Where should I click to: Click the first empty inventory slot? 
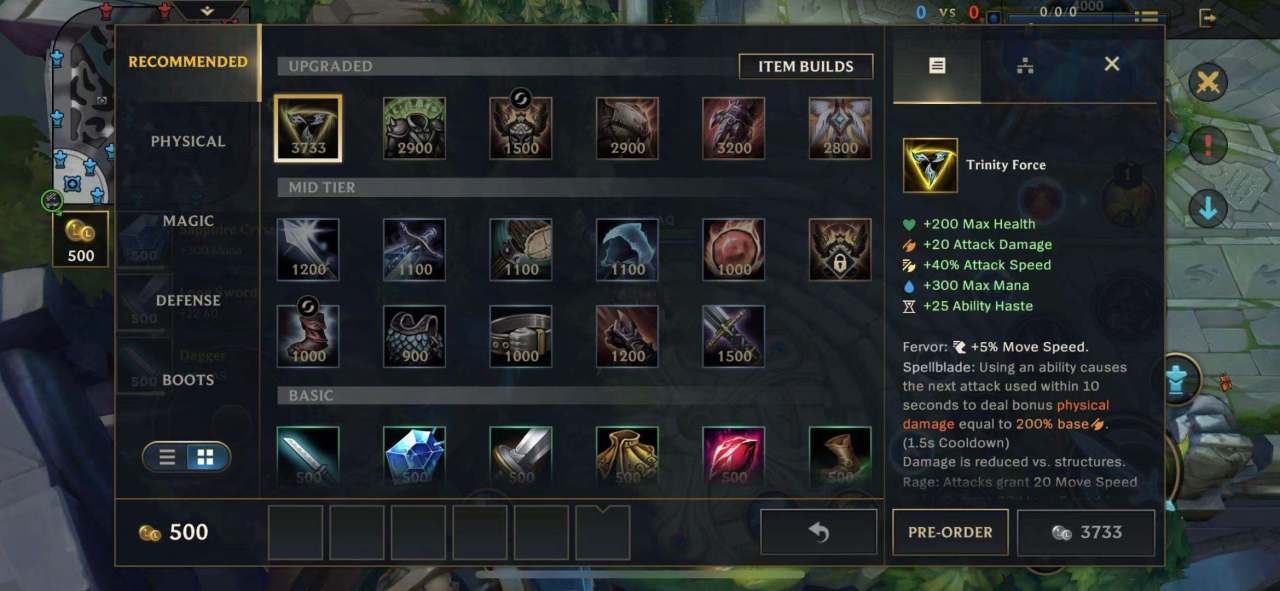click(296, 532)
